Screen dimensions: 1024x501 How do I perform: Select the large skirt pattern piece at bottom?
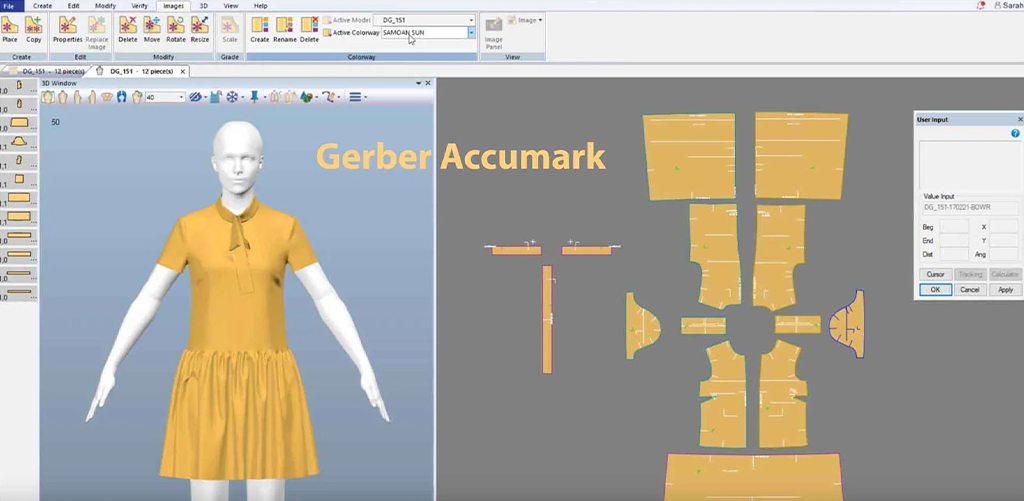point(754,475)
